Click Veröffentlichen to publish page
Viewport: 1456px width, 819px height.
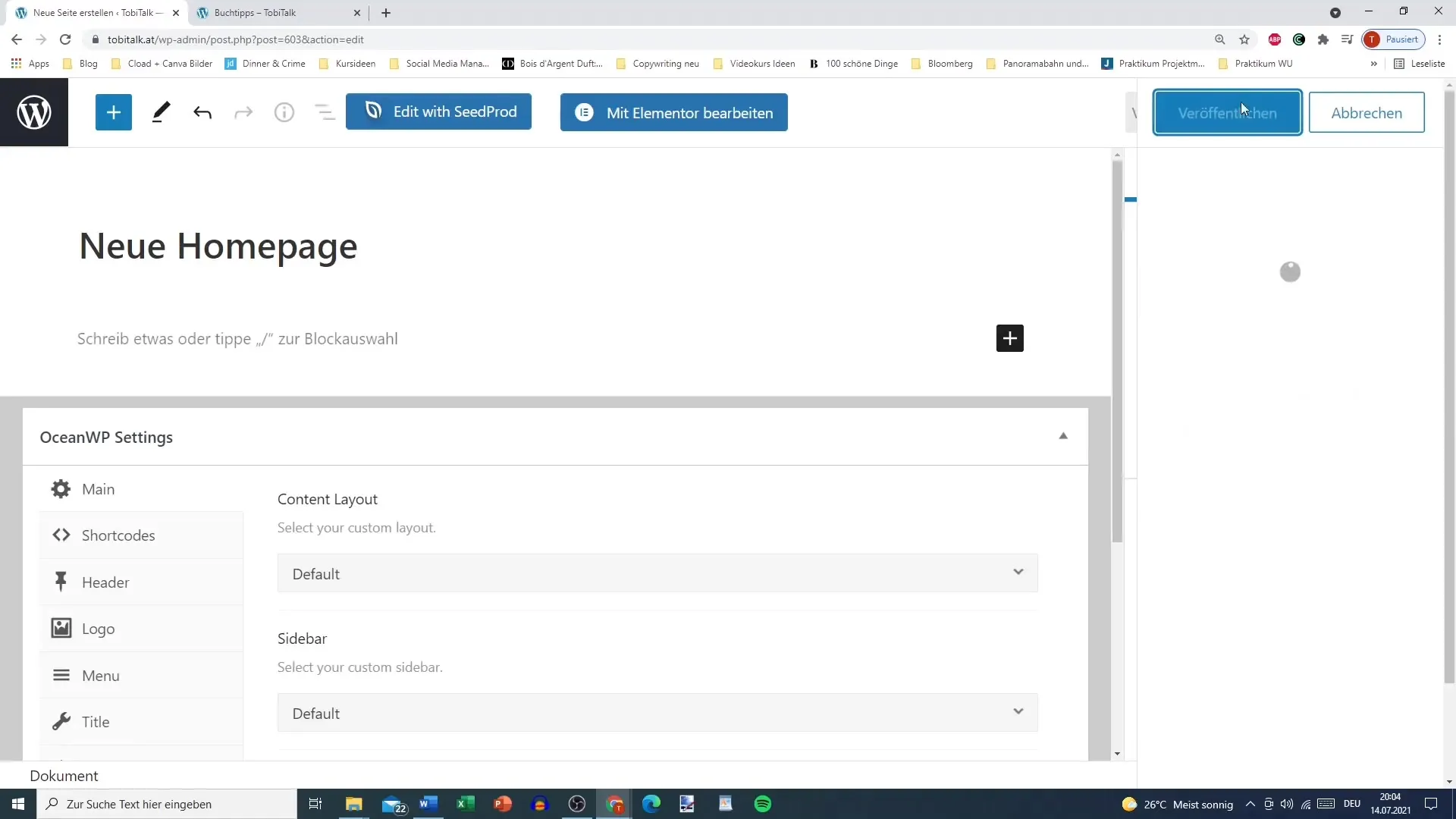tap(1227, 112)
